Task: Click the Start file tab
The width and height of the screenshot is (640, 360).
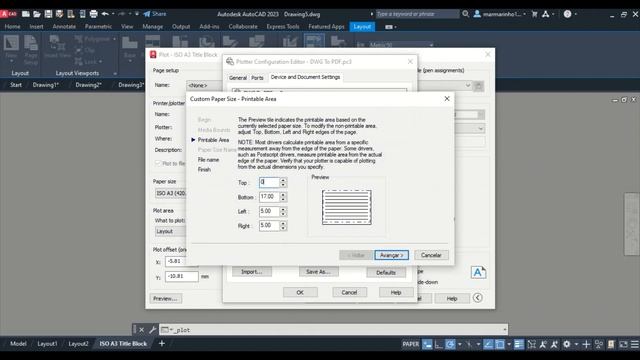Action: 16,85
